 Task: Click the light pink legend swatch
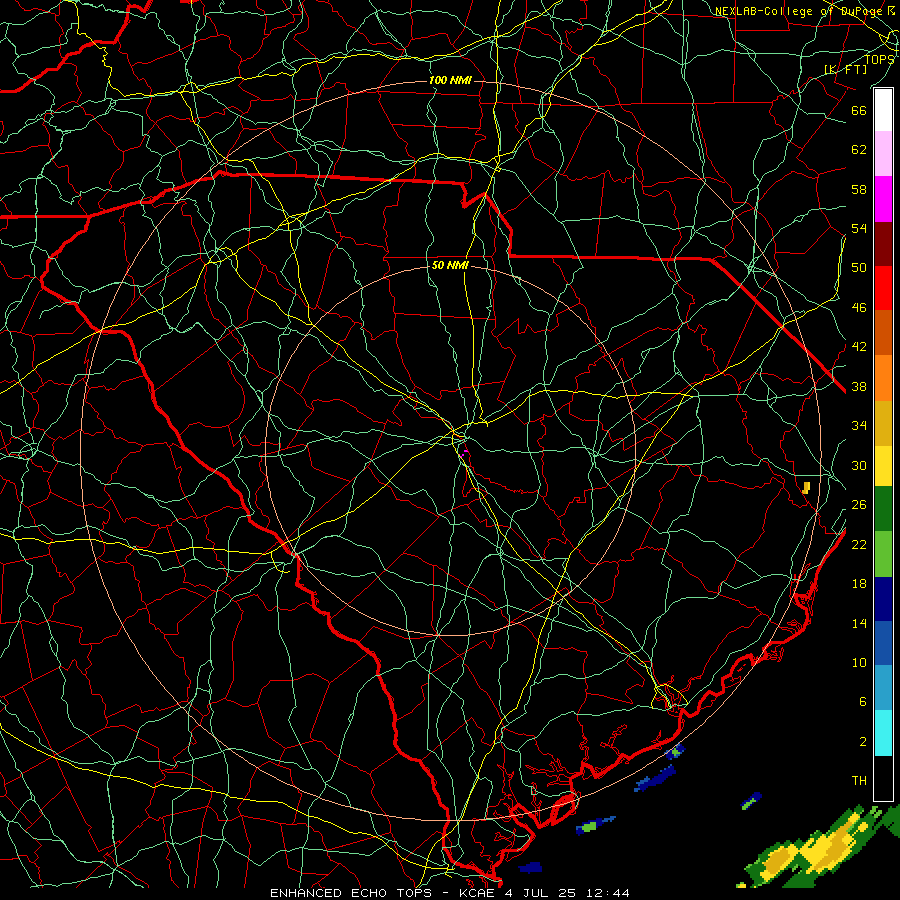click(x=883, y=154)
